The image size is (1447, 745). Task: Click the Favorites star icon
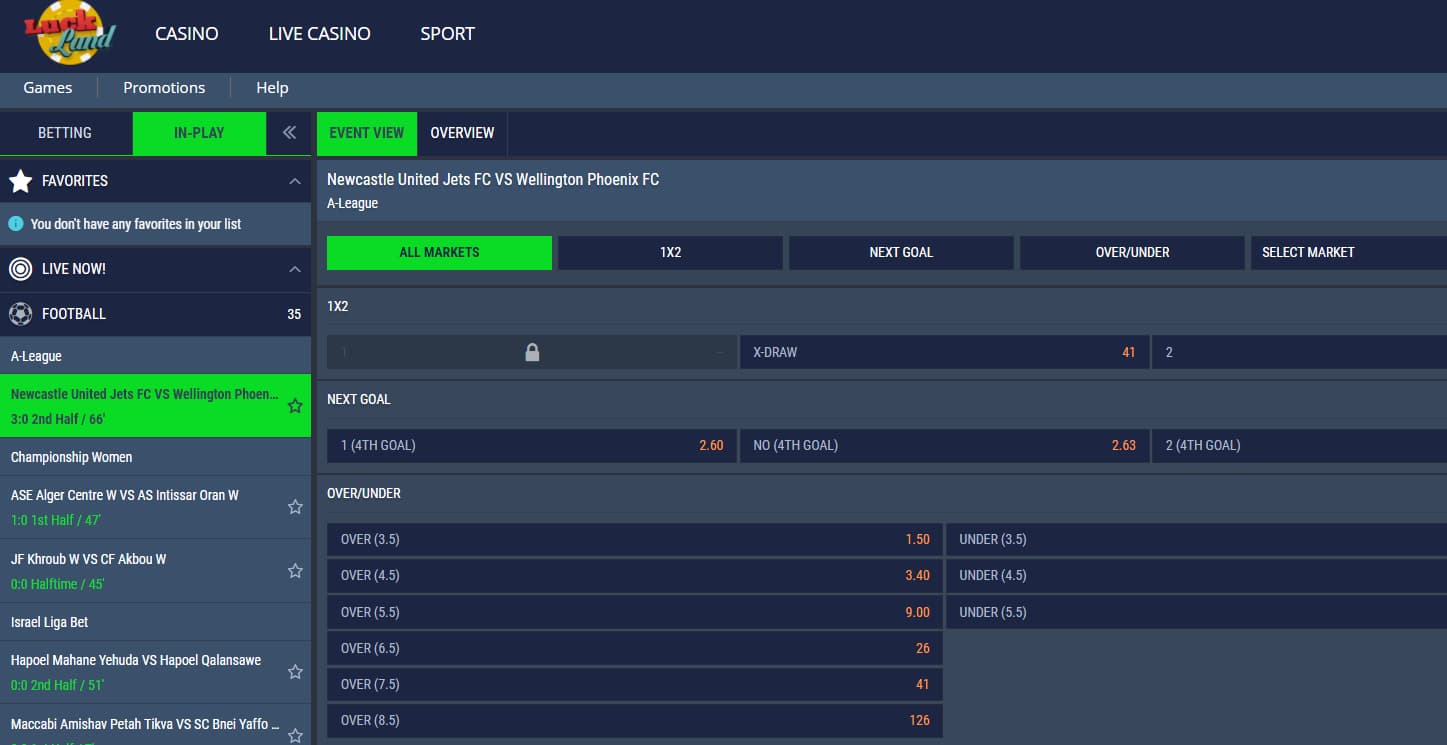[x=20, y=181]
